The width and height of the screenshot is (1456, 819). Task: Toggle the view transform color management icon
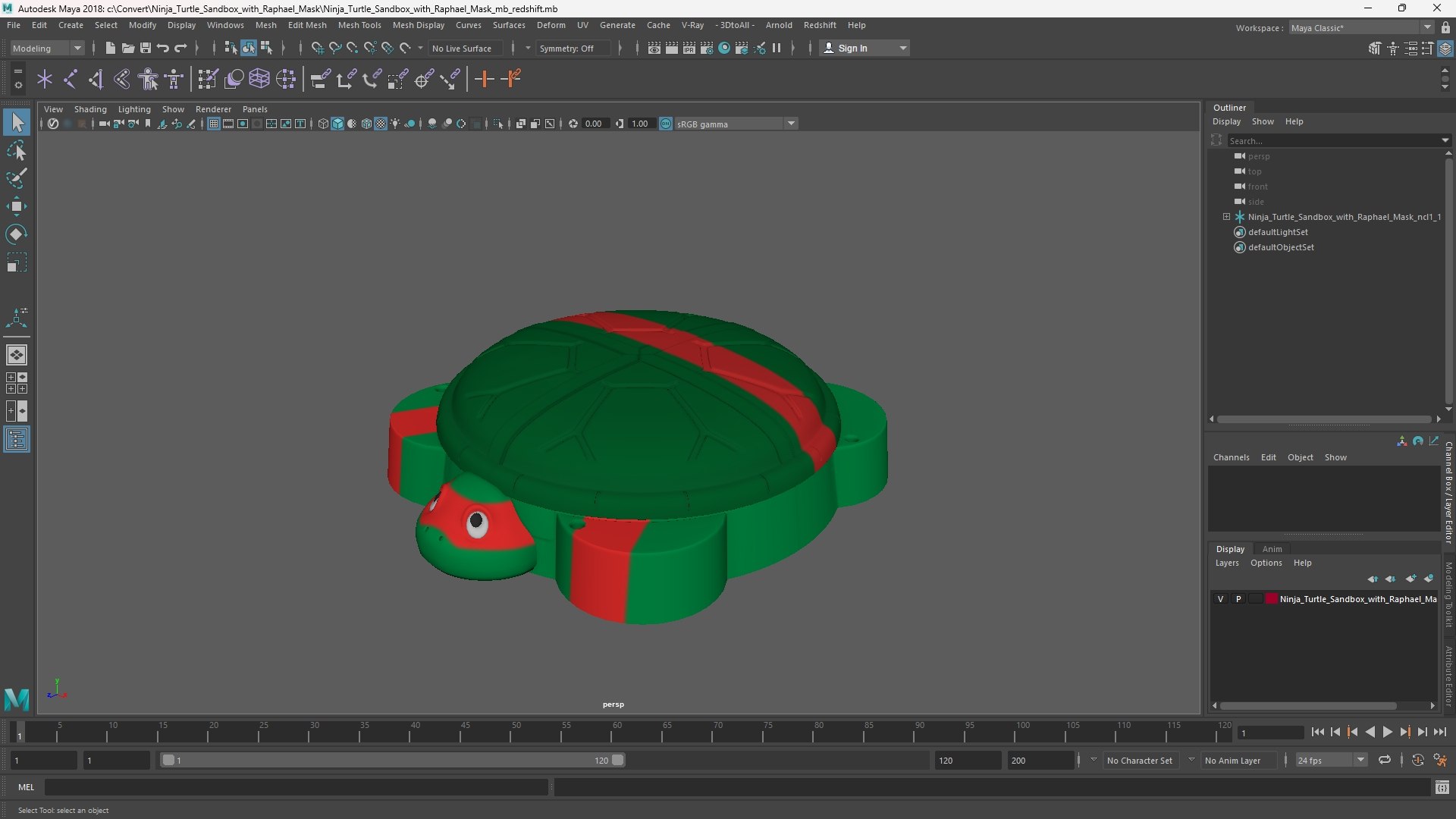click(666, 124)
